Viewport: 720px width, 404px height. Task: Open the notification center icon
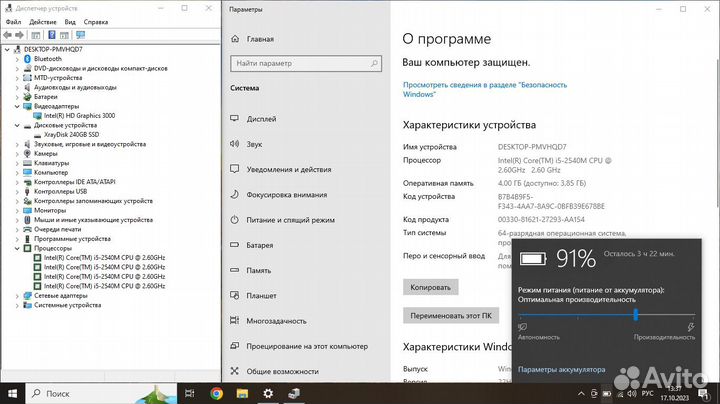coord(704,394)
